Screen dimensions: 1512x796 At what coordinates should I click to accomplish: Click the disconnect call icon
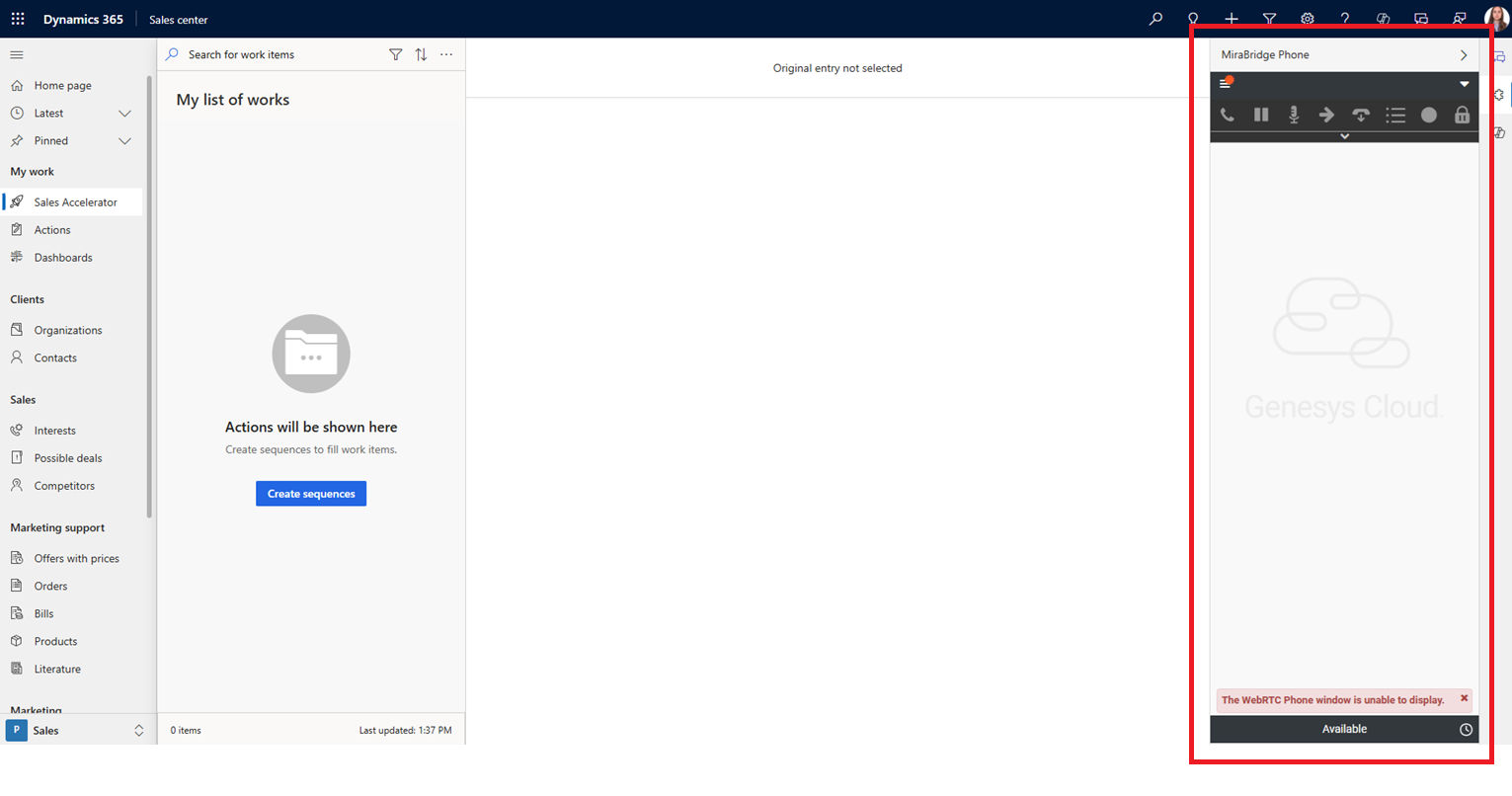(x=1361, y=115)
